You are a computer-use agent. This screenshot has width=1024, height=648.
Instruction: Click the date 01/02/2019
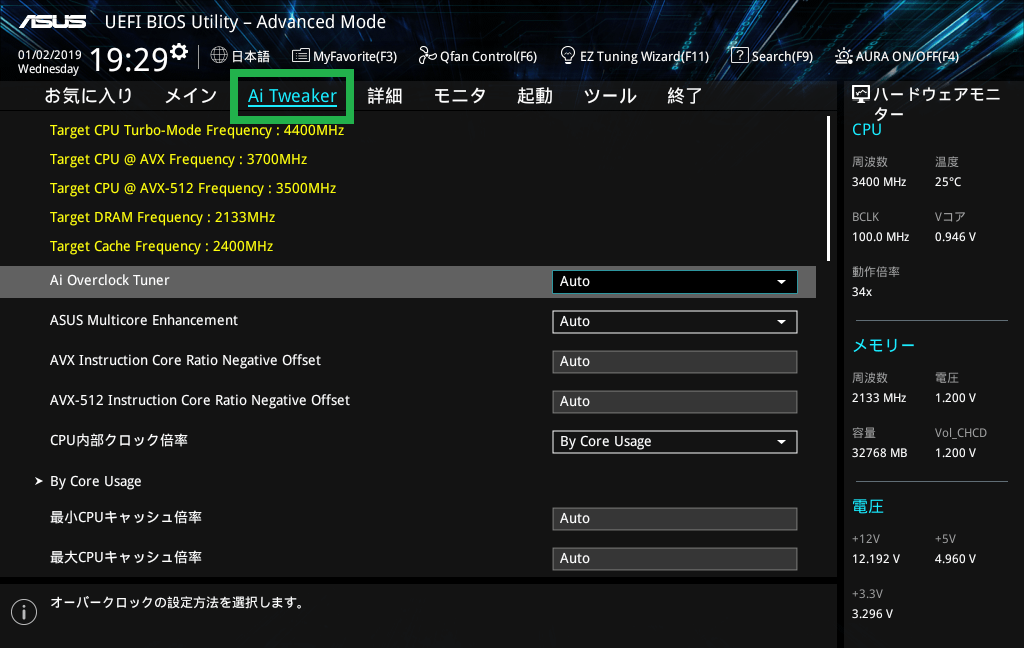pos(50,55)
